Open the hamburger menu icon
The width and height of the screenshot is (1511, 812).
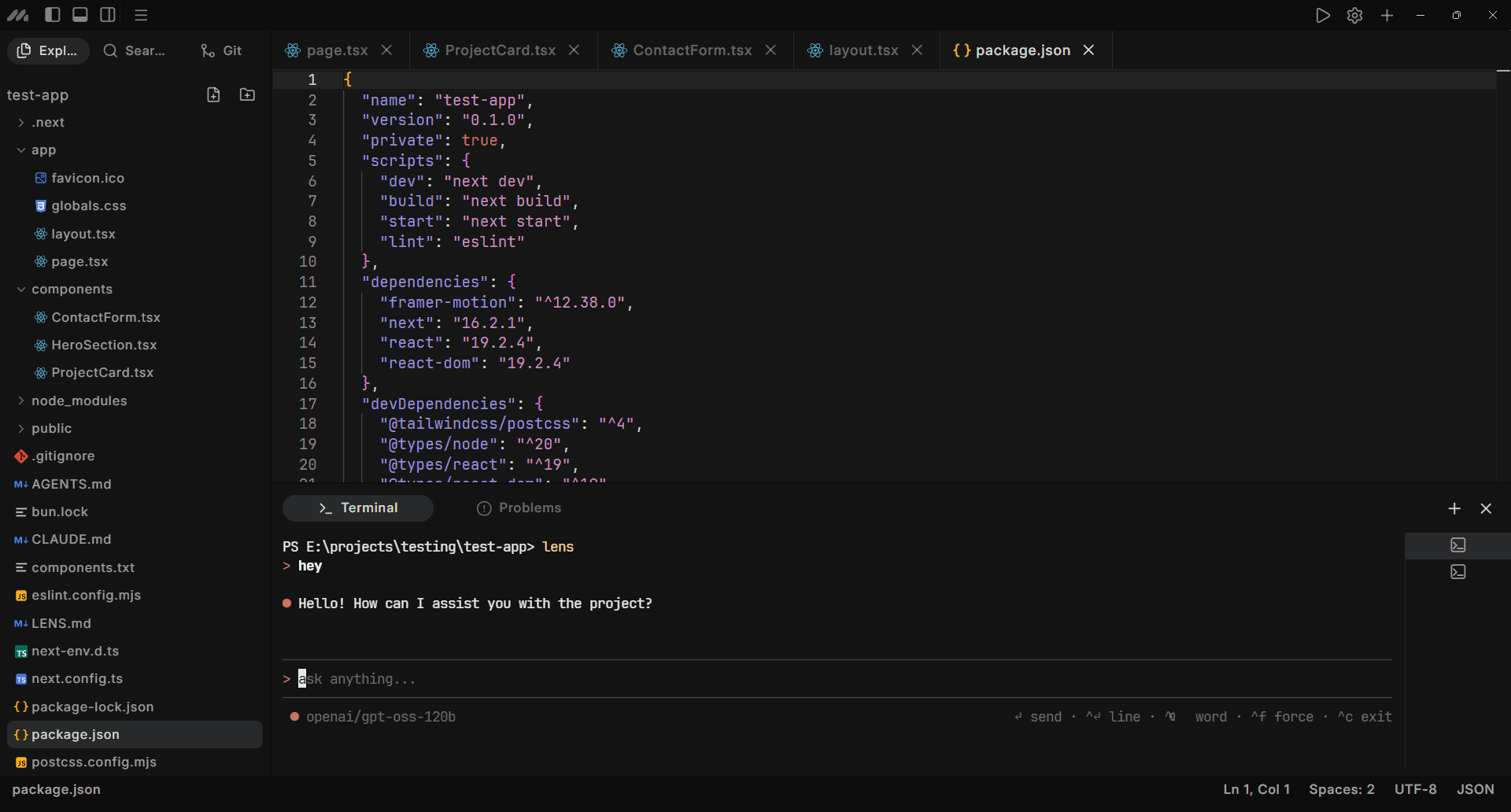point(141,15)
